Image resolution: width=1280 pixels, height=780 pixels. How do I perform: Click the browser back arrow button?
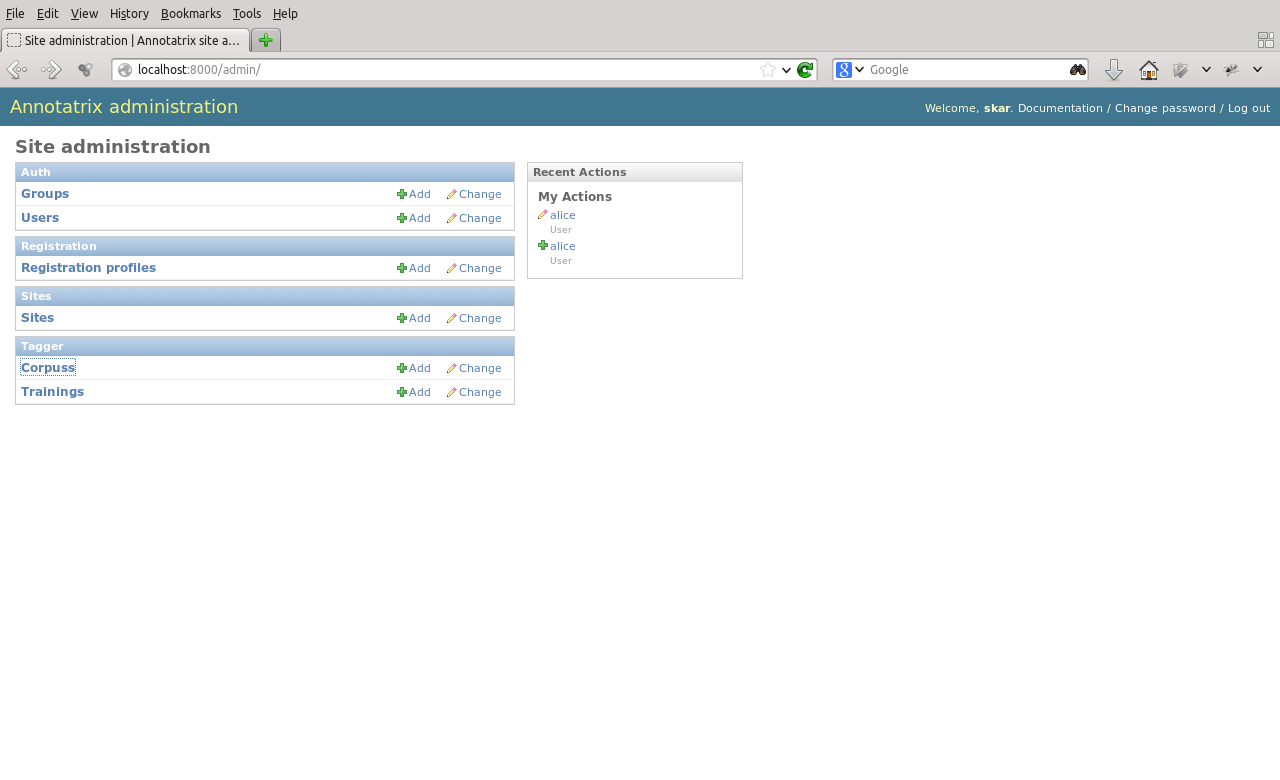[x=17, y=70]
